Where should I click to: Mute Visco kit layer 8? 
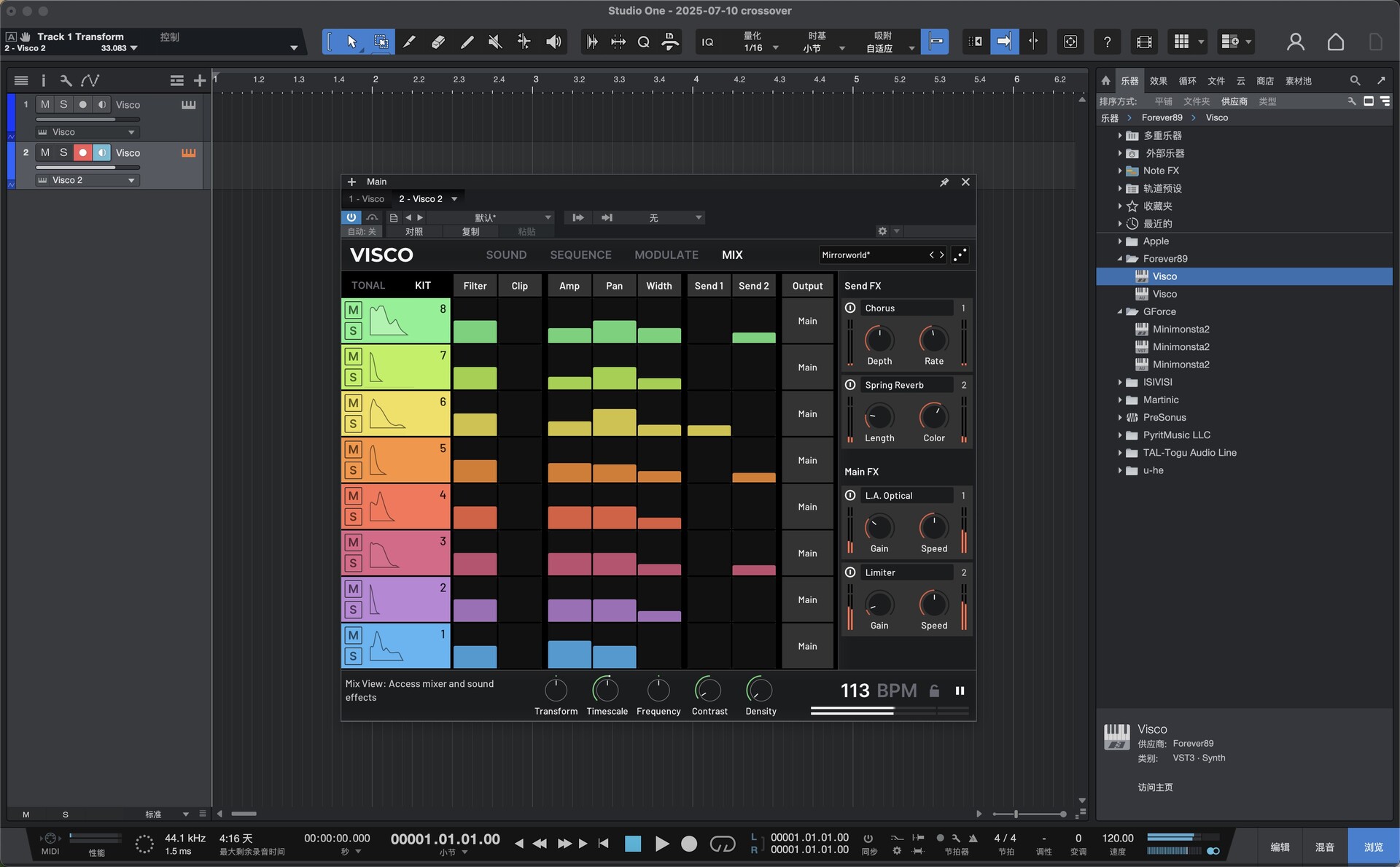click(353, 310)
